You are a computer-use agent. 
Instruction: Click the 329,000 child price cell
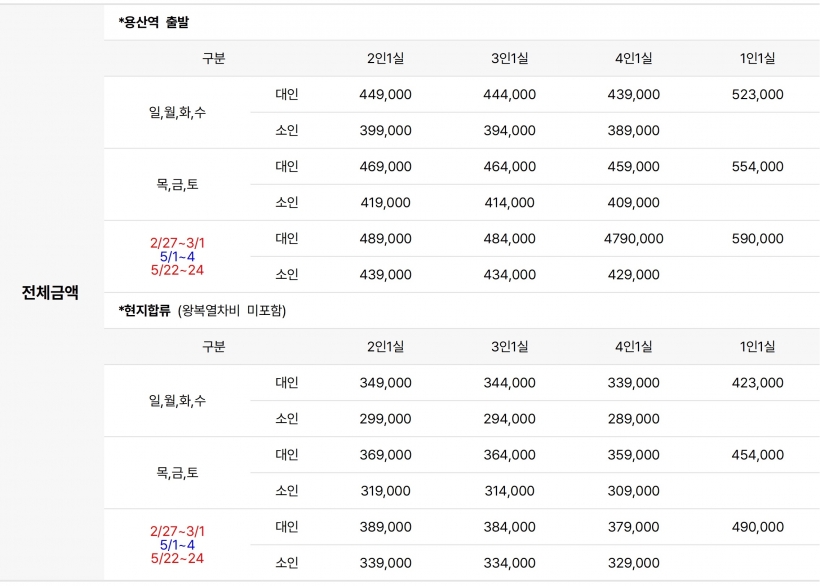click(633, 563)
